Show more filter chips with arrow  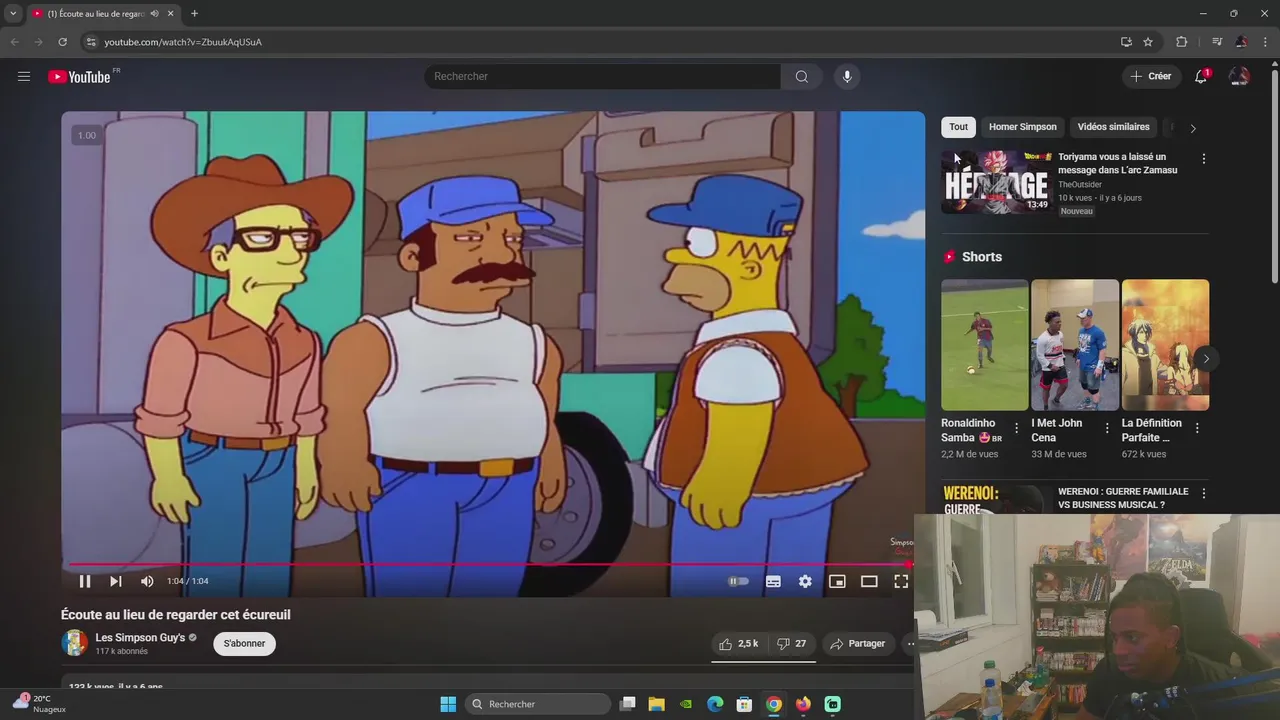pos(1192,128)
